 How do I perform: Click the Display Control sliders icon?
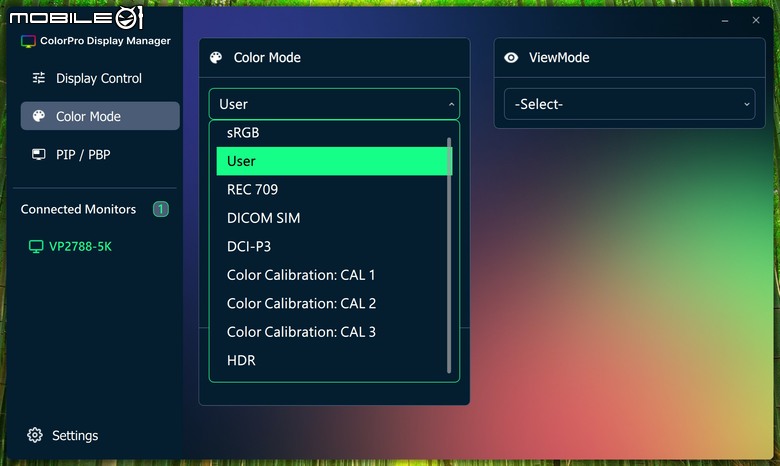39,78
